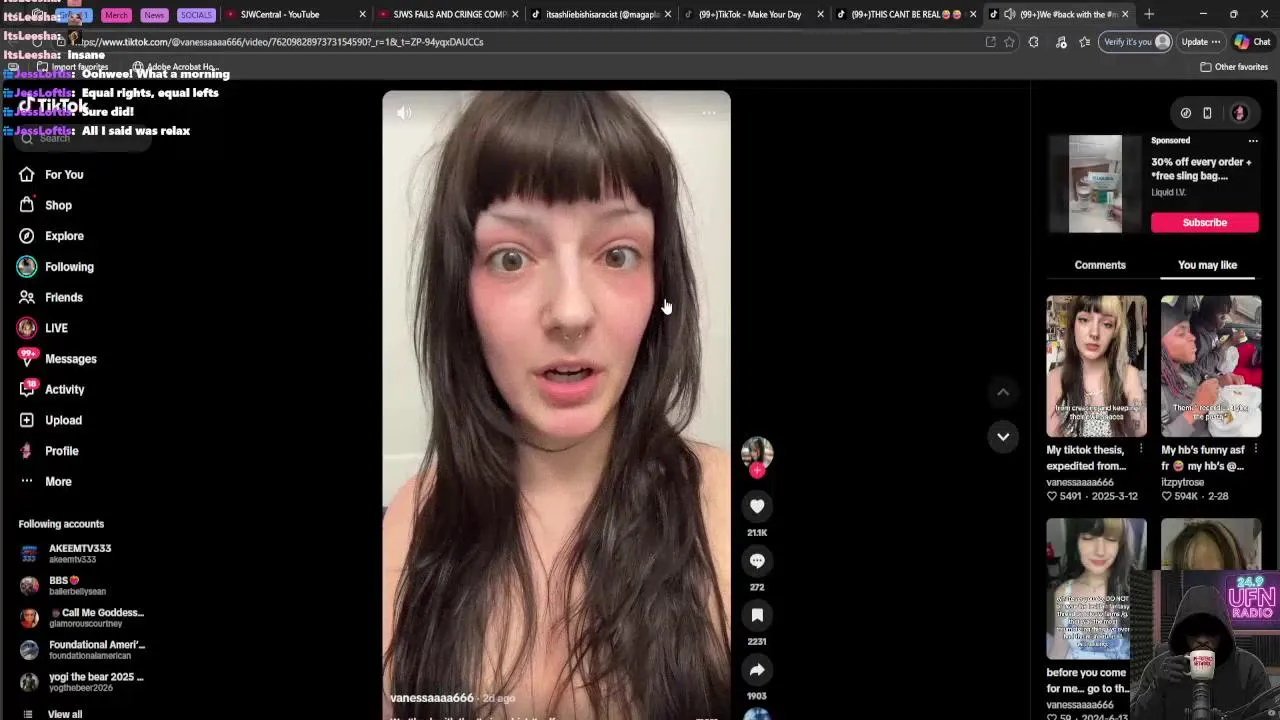Image resolution: width=1280 pixels, height=720 pixels.
Task: Switch to the You may like tab
Action: 1207,265
